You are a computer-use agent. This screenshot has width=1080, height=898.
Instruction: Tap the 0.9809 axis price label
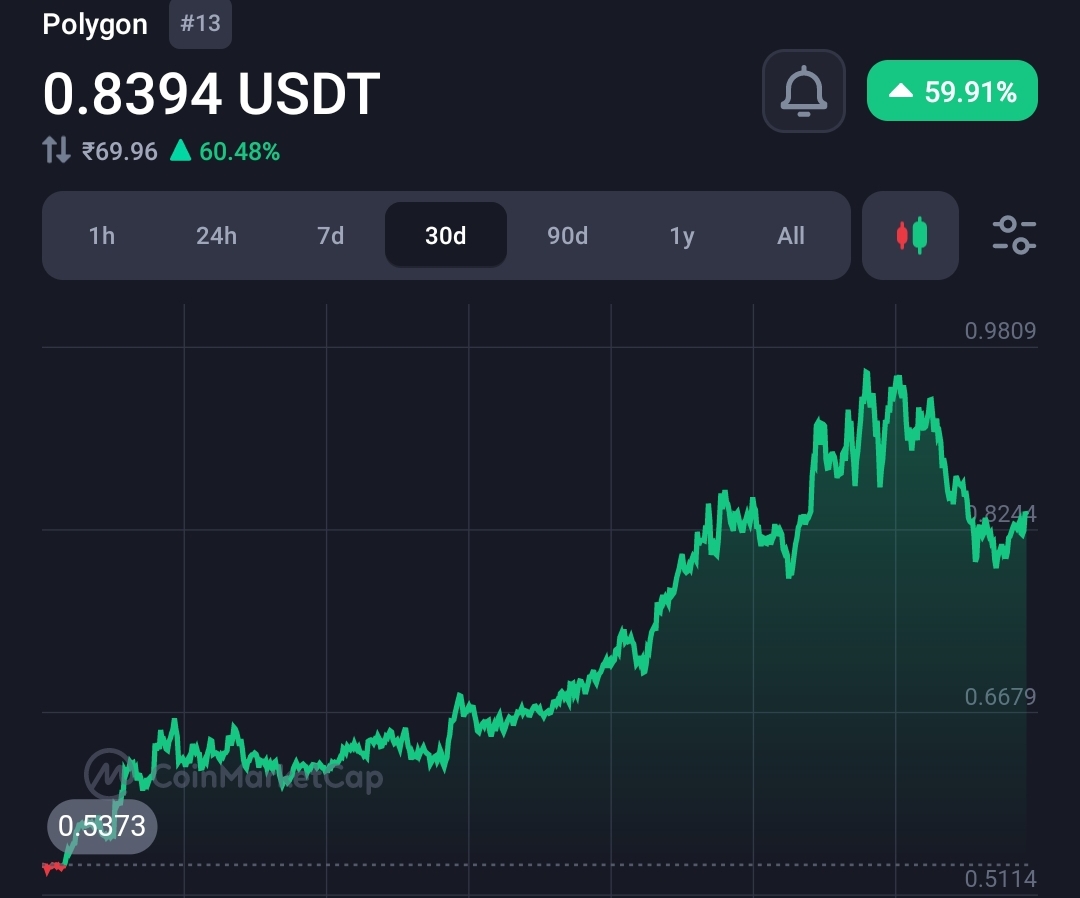click(x=1000, y=331)
